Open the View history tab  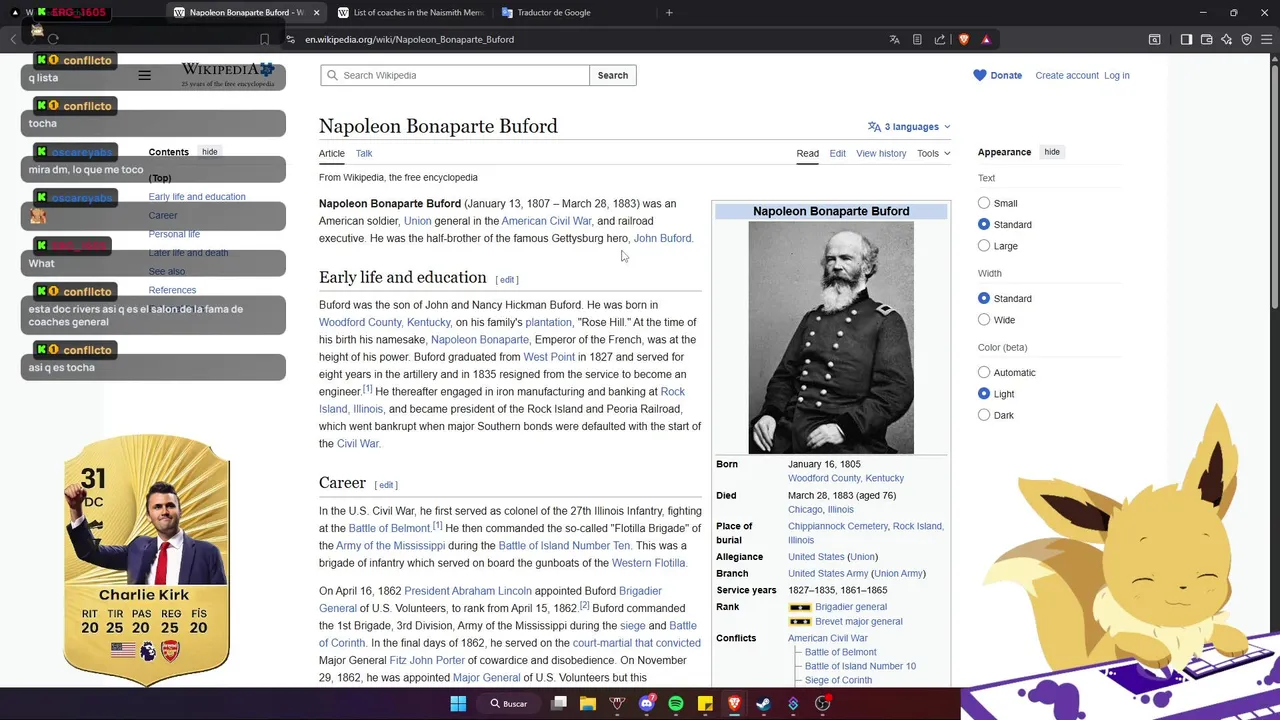coord(881,153)
